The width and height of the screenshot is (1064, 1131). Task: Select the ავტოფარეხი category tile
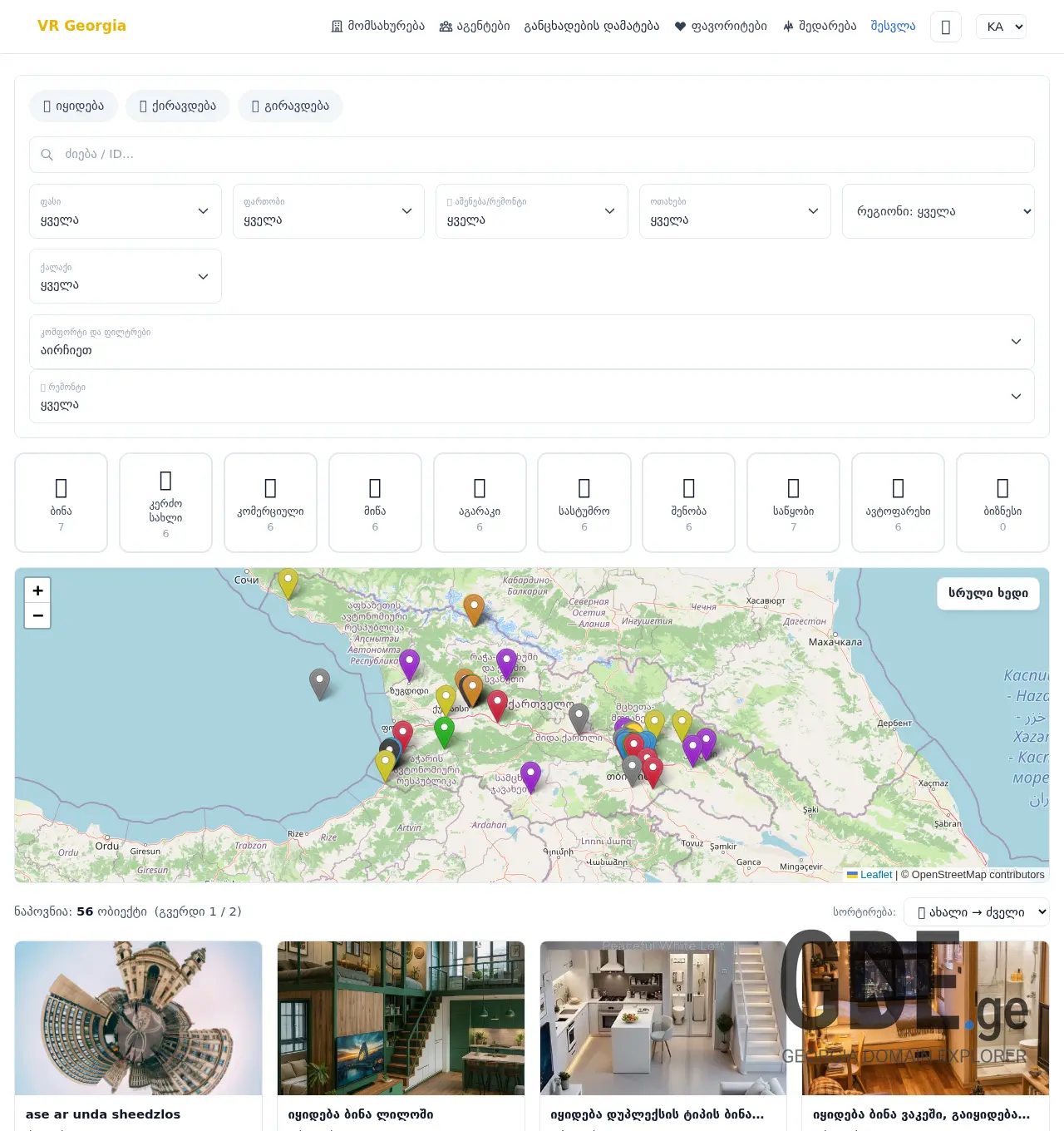tap(898, 502)
